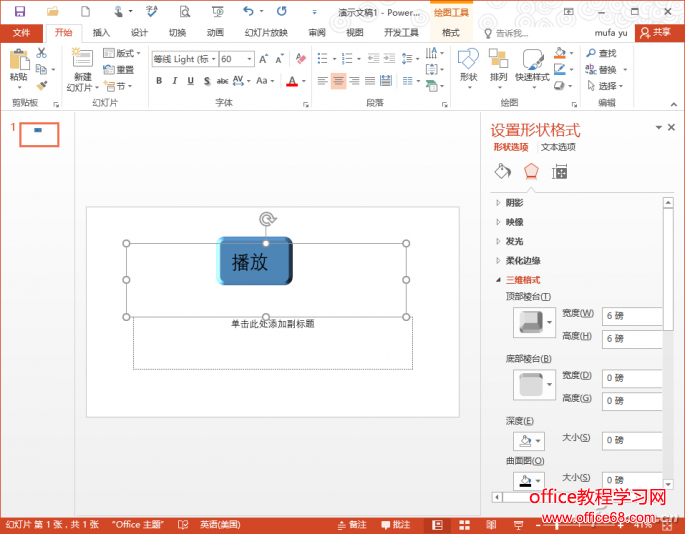
Task: Select slide 1 thumbnail in slide panel
Action: [39, 134]
